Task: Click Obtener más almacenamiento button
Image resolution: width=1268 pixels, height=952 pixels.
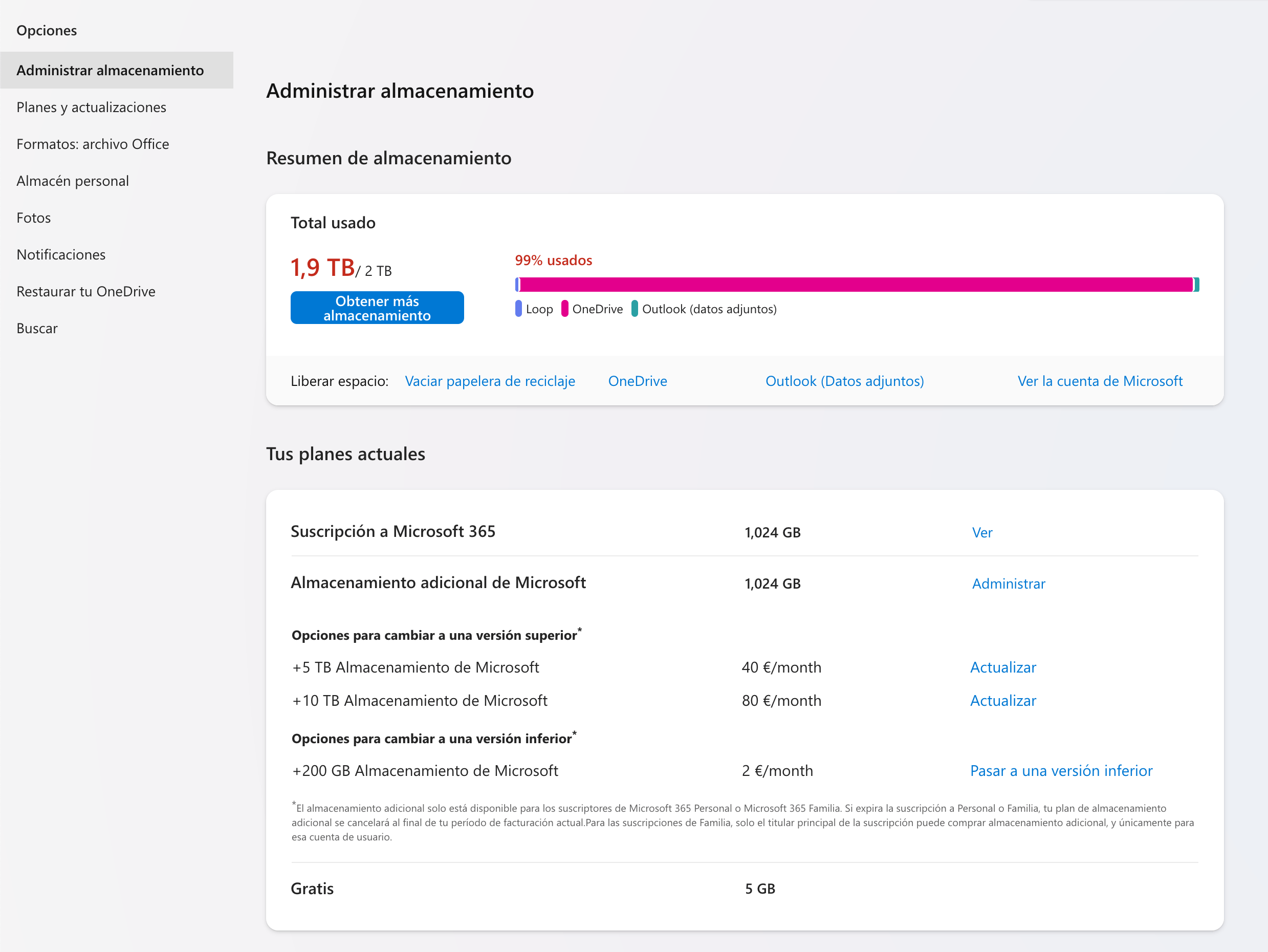Action: pyautogui.click(x=377, y=308)
